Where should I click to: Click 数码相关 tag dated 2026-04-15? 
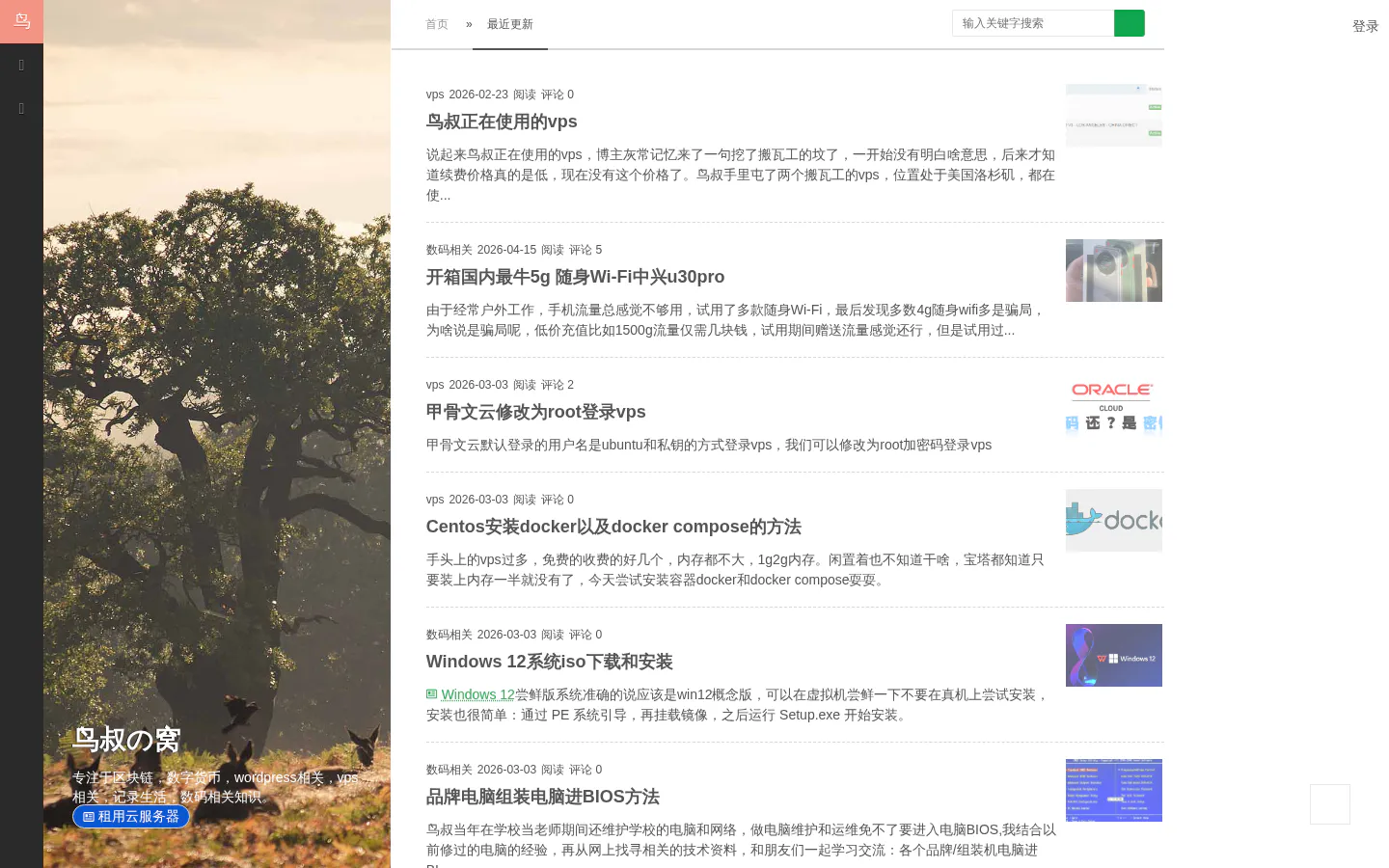pos(449,250)
